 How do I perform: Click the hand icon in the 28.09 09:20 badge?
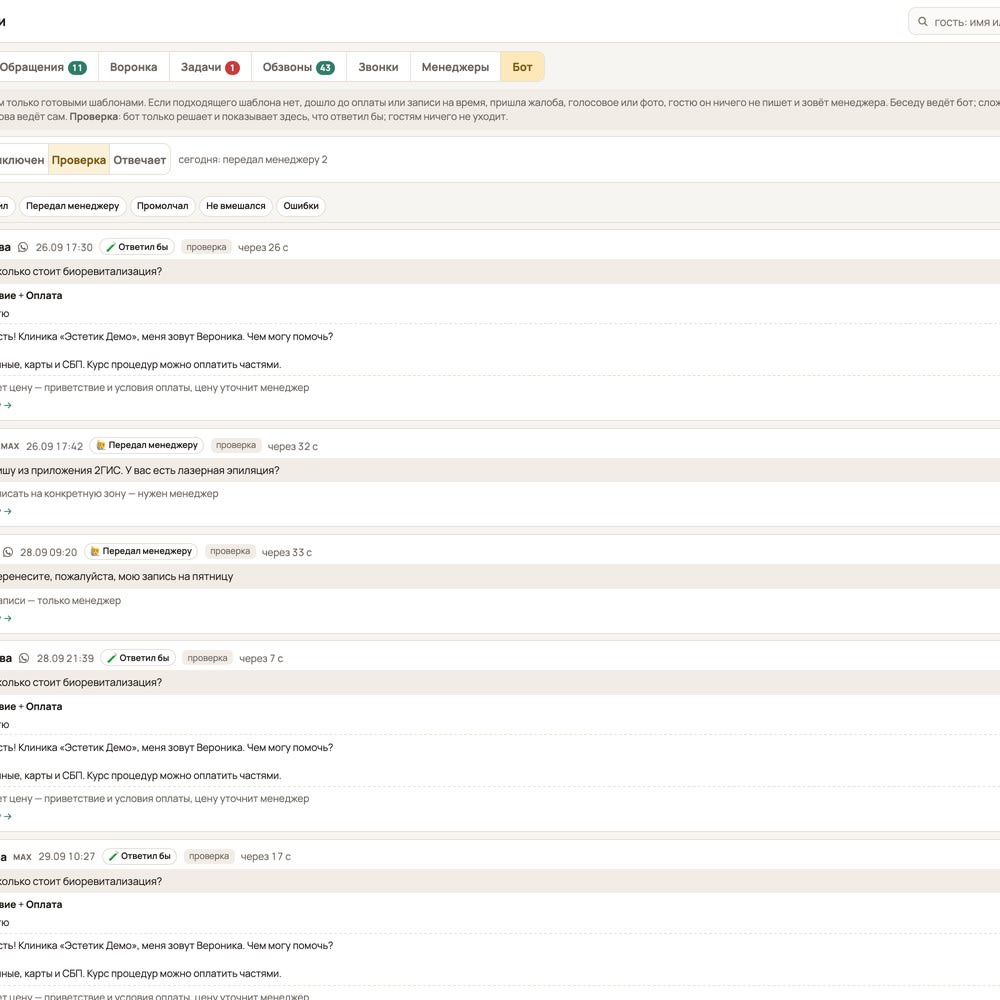pyautogui.click(x=95, y=551)
